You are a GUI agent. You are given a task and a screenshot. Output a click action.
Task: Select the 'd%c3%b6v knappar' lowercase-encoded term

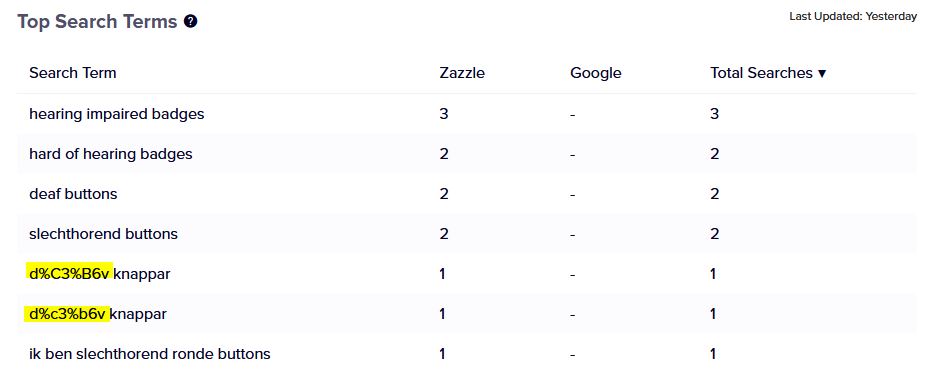(x=96, y=314)
